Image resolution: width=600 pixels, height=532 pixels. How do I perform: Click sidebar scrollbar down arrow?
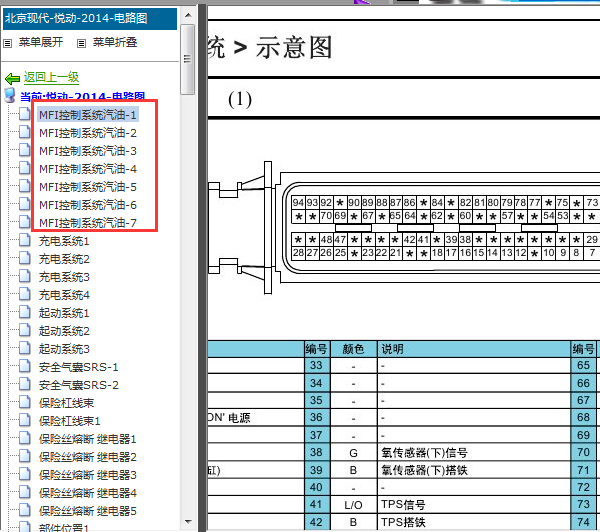pyautogui.click(x=188, y=522)
